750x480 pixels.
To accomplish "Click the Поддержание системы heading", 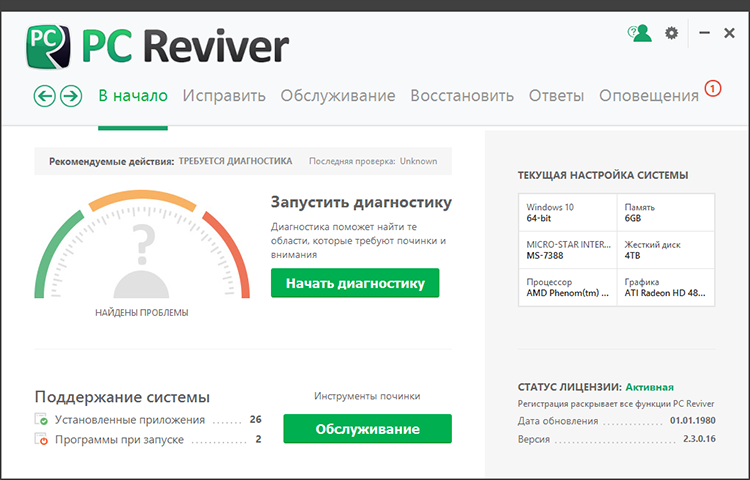I will [122, 397].
